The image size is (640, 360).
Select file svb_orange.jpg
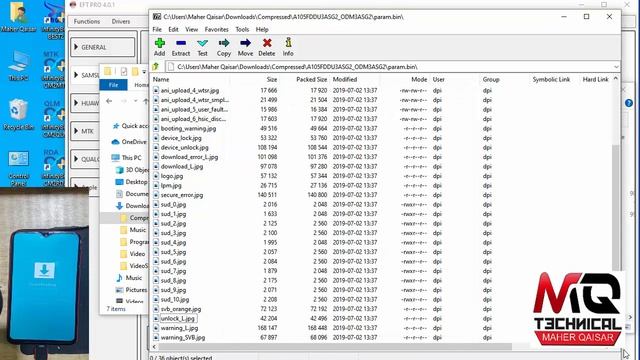181,309
